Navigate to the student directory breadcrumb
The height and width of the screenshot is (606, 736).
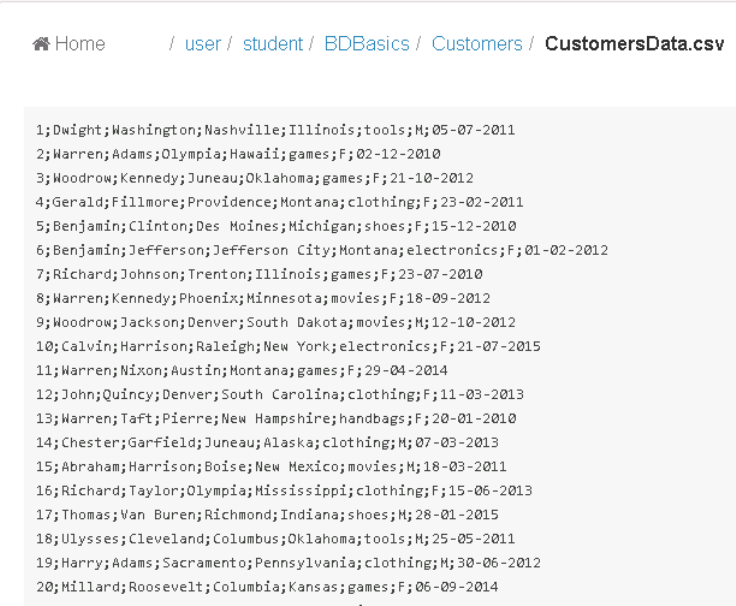(272, 45)
